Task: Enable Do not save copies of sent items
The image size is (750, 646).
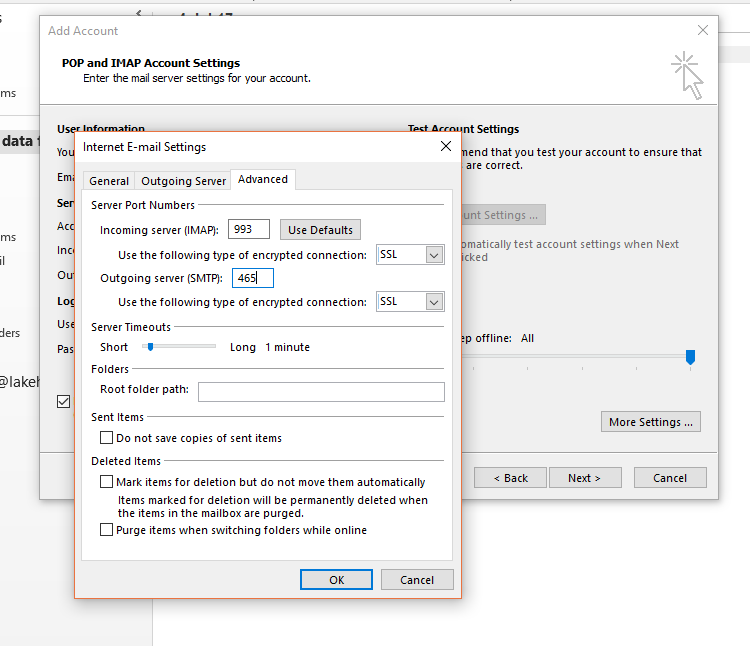Action: click(107, 438)
